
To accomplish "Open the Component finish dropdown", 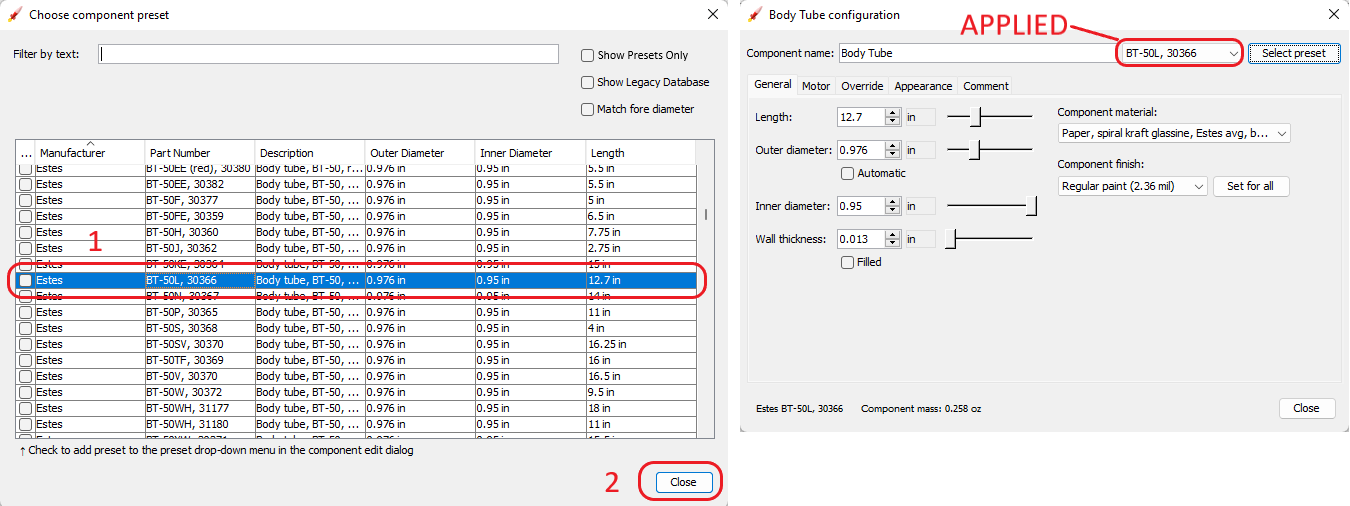I will click(x=1133, y=186).
